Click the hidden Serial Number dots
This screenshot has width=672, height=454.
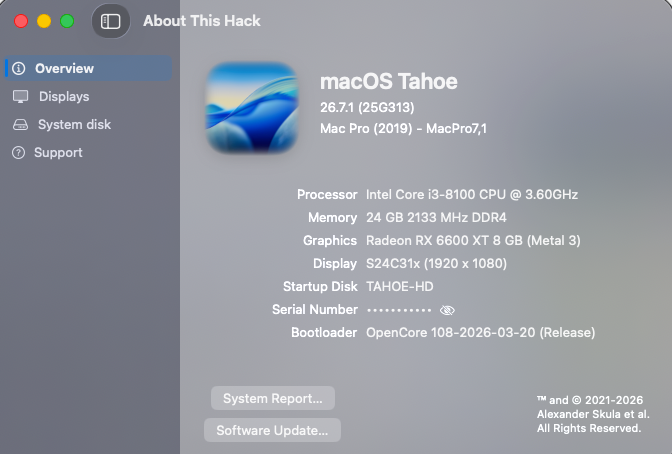[399, 310]
